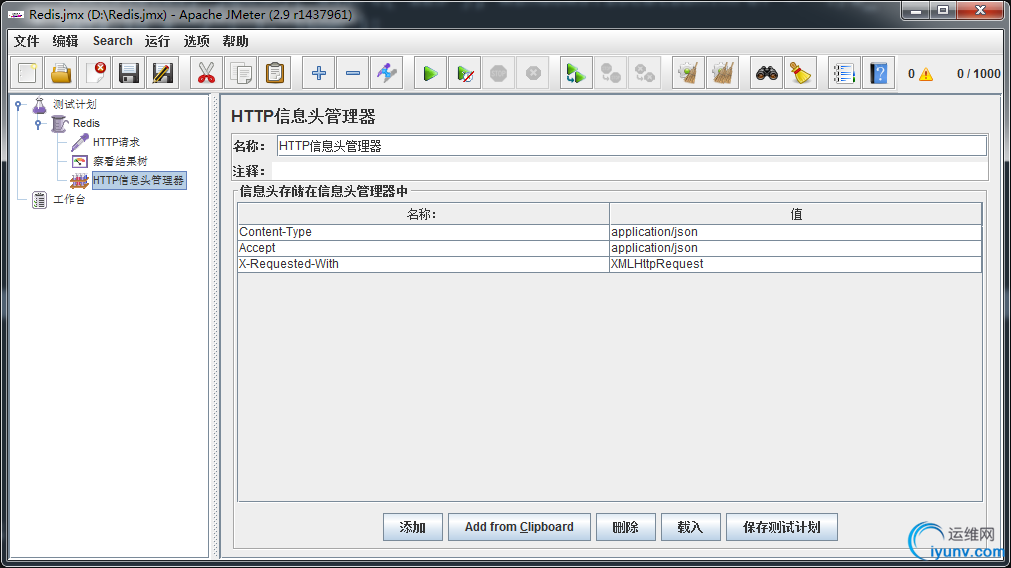Open a test plan with folder icon
The width and height of the screenshot is (1011, 568).
coord(61,73)
